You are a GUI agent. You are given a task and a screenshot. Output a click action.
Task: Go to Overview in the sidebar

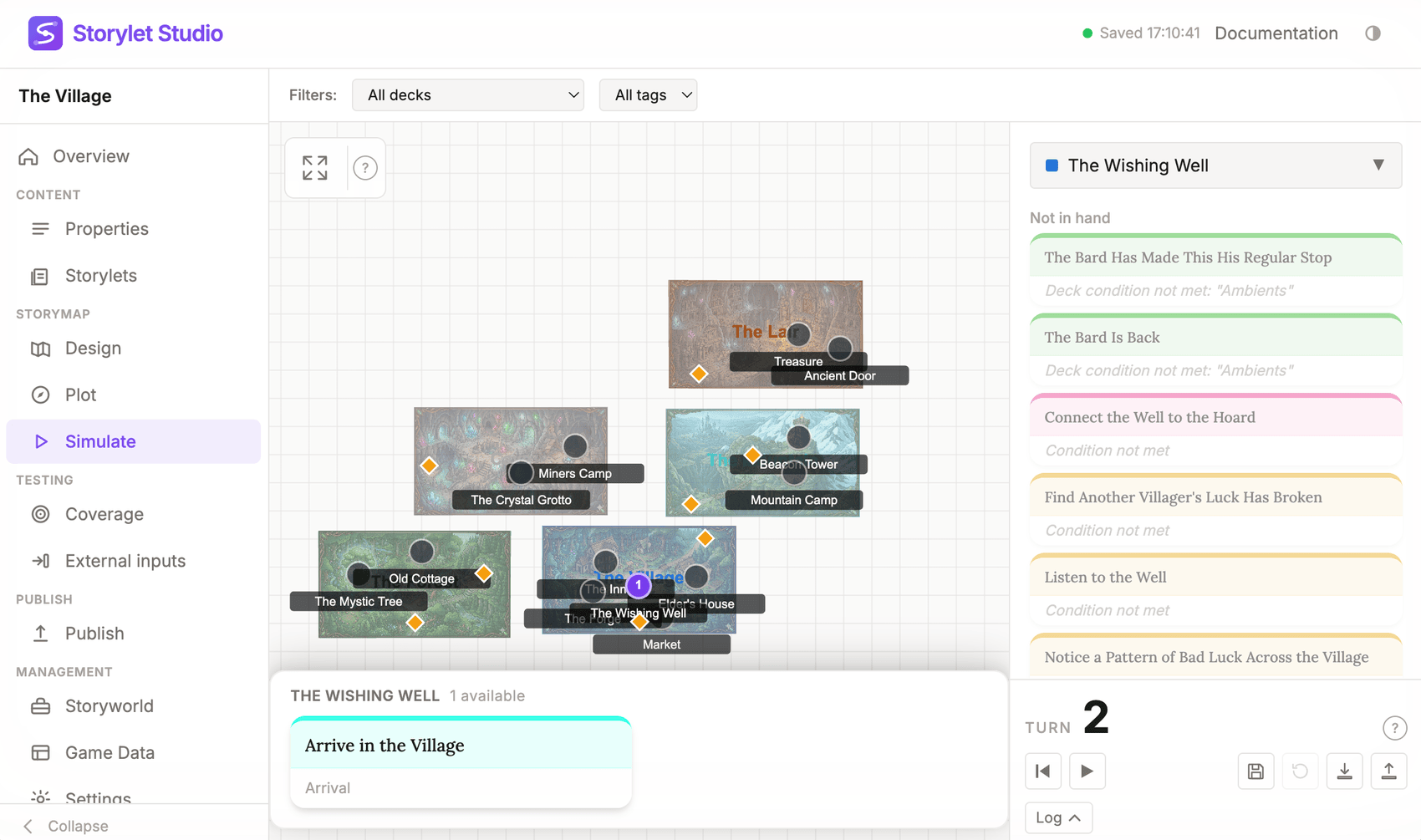[134, 156]
